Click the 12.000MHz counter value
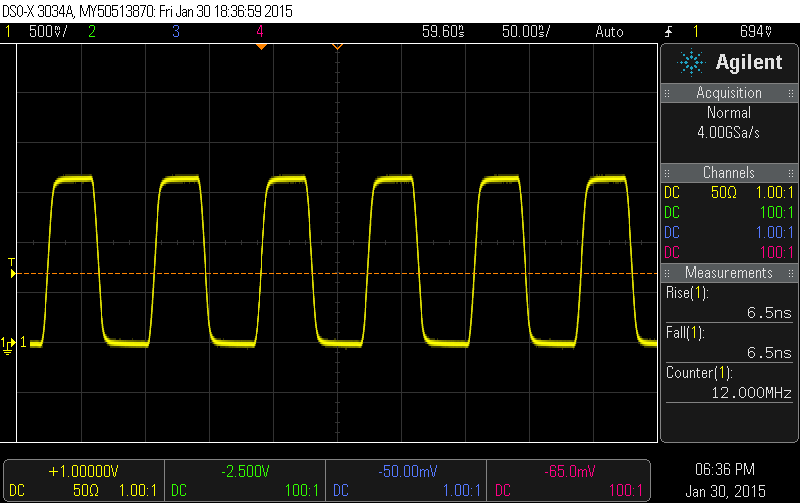Viewport: 800px width, 503px height. pyautogui.click(x=752, y=393)
